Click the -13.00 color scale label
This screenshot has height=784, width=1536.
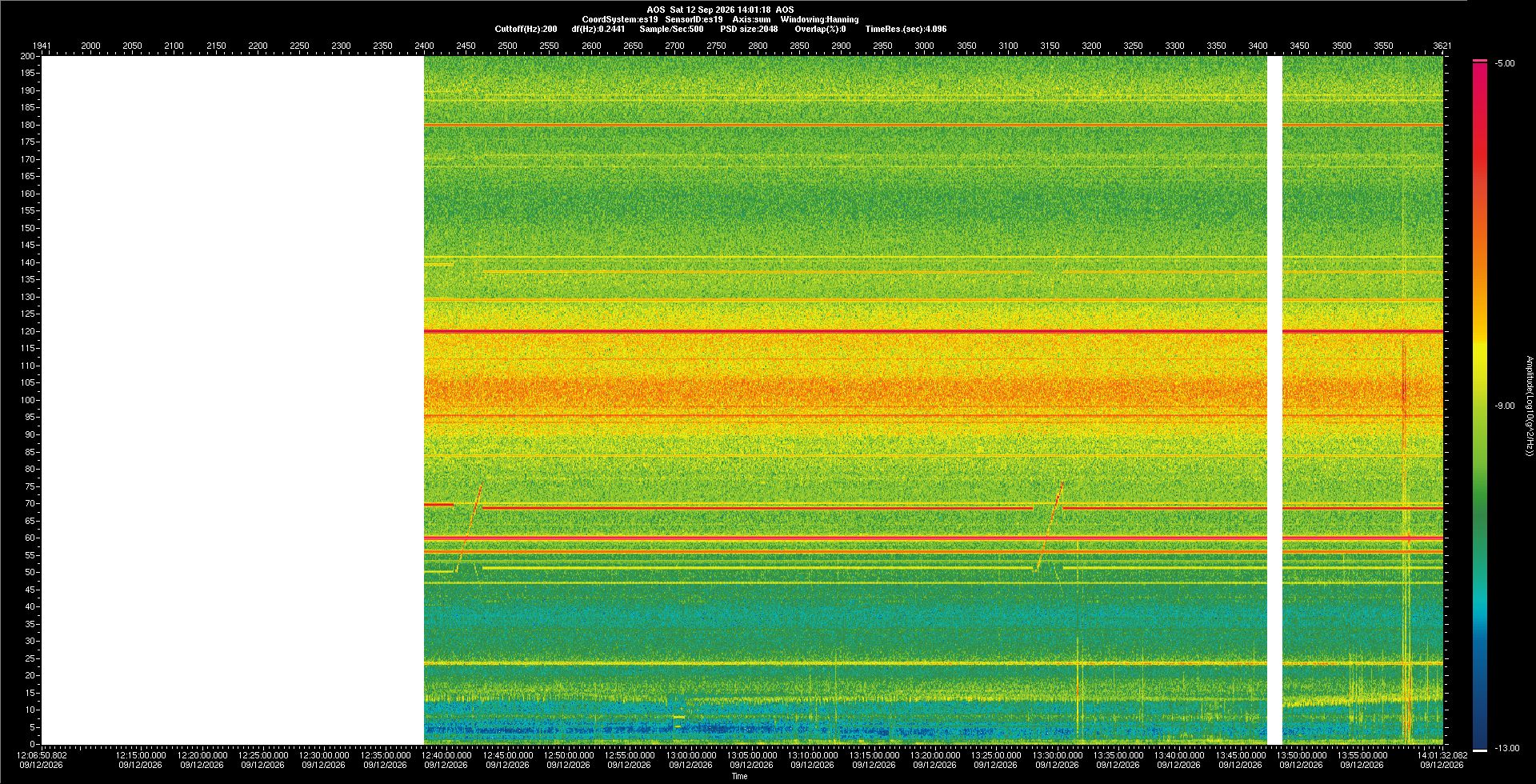pos(1507,748)
